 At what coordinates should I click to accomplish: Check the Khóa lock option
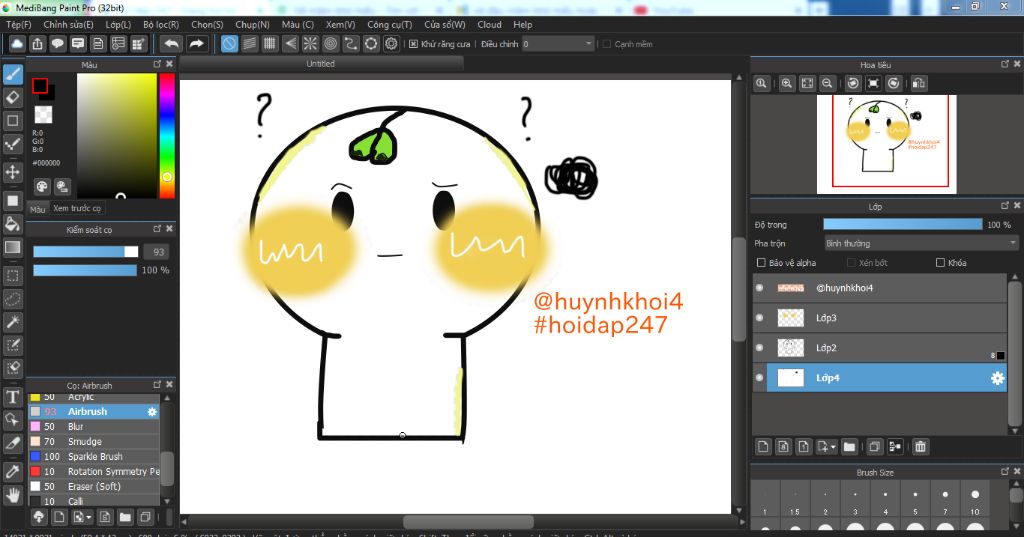tap(940, 263)
